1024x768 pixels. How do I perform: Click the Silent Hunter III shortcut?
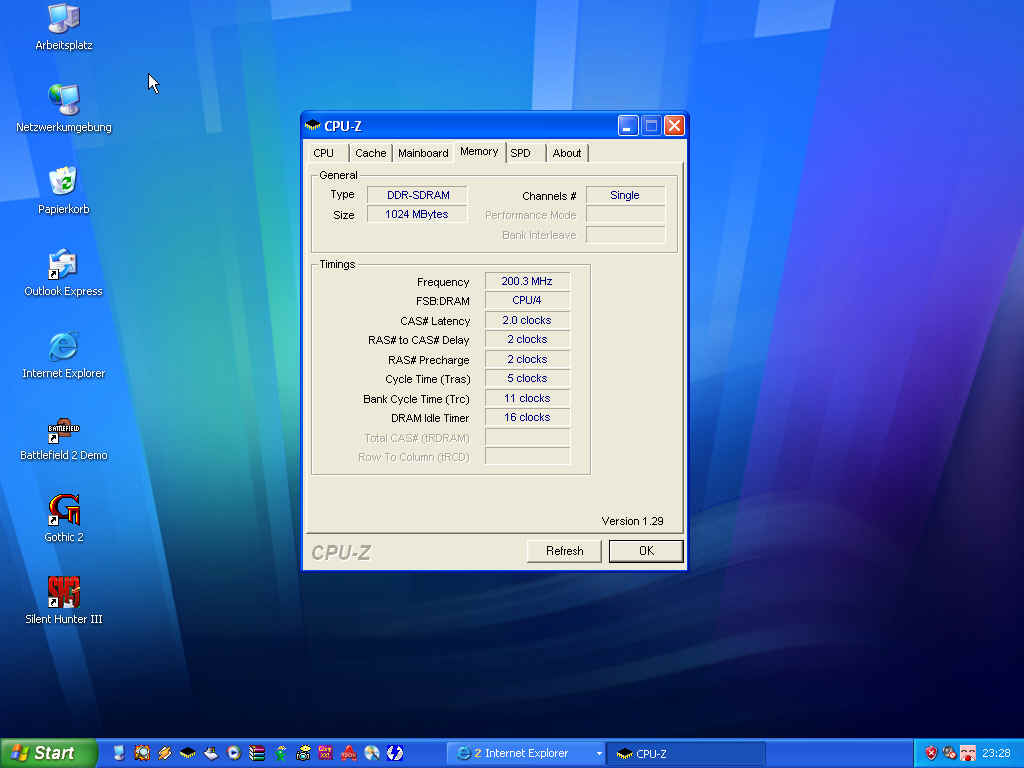pos(63,601)
